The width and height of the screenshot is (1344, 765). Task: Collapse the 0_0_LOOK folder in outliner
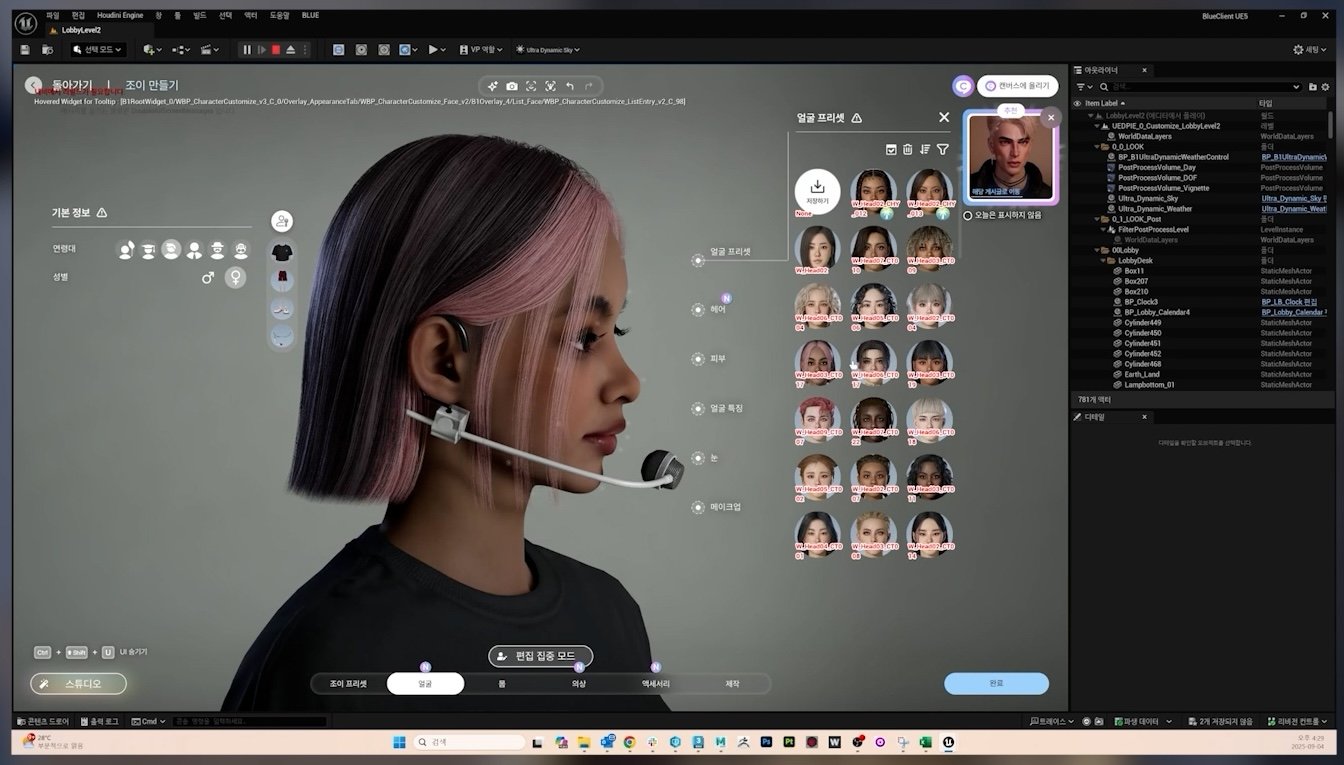point(1098,147)
